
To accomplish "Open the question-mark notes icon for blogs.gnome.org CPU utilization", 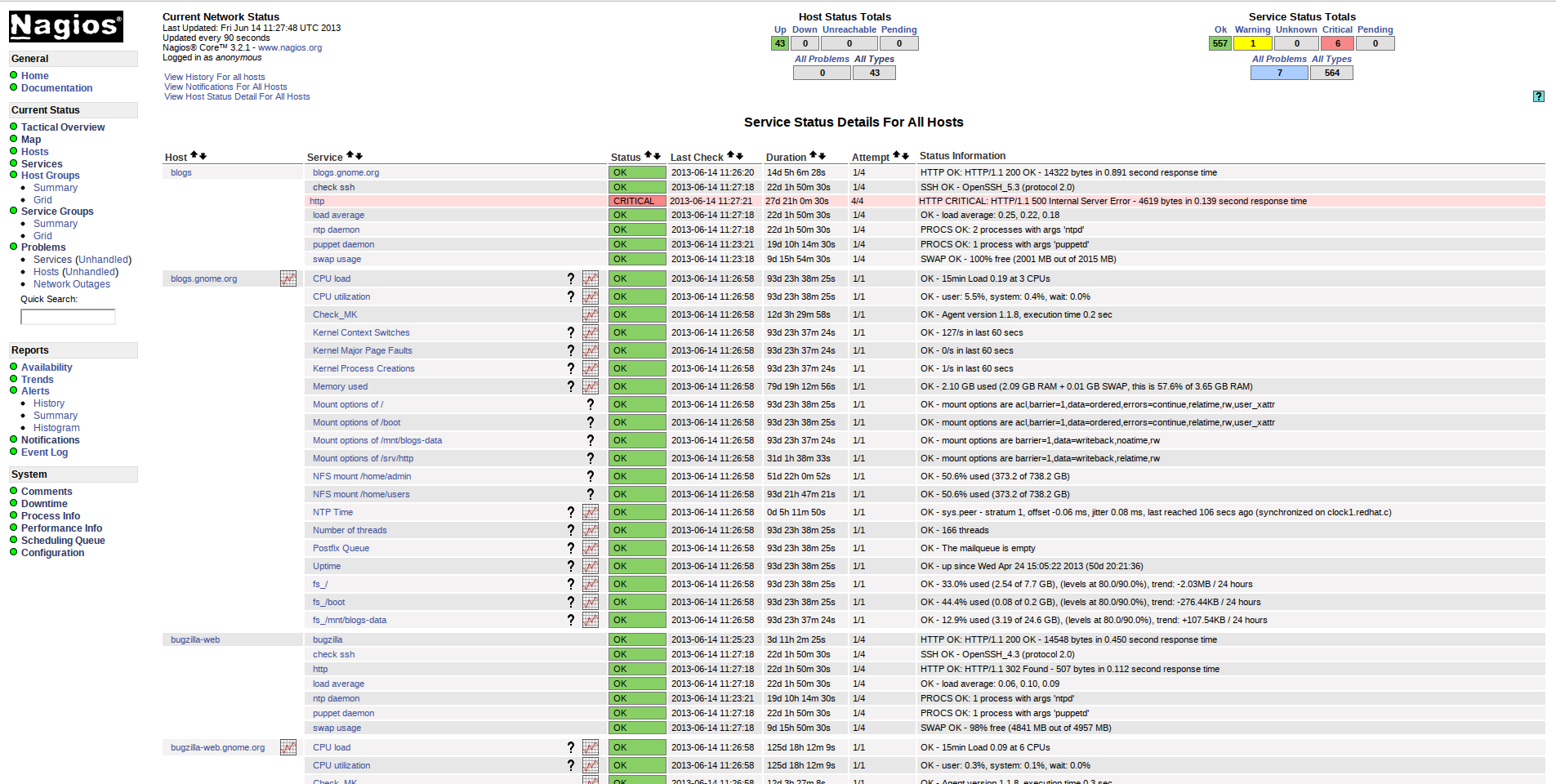I will [571, 296].
